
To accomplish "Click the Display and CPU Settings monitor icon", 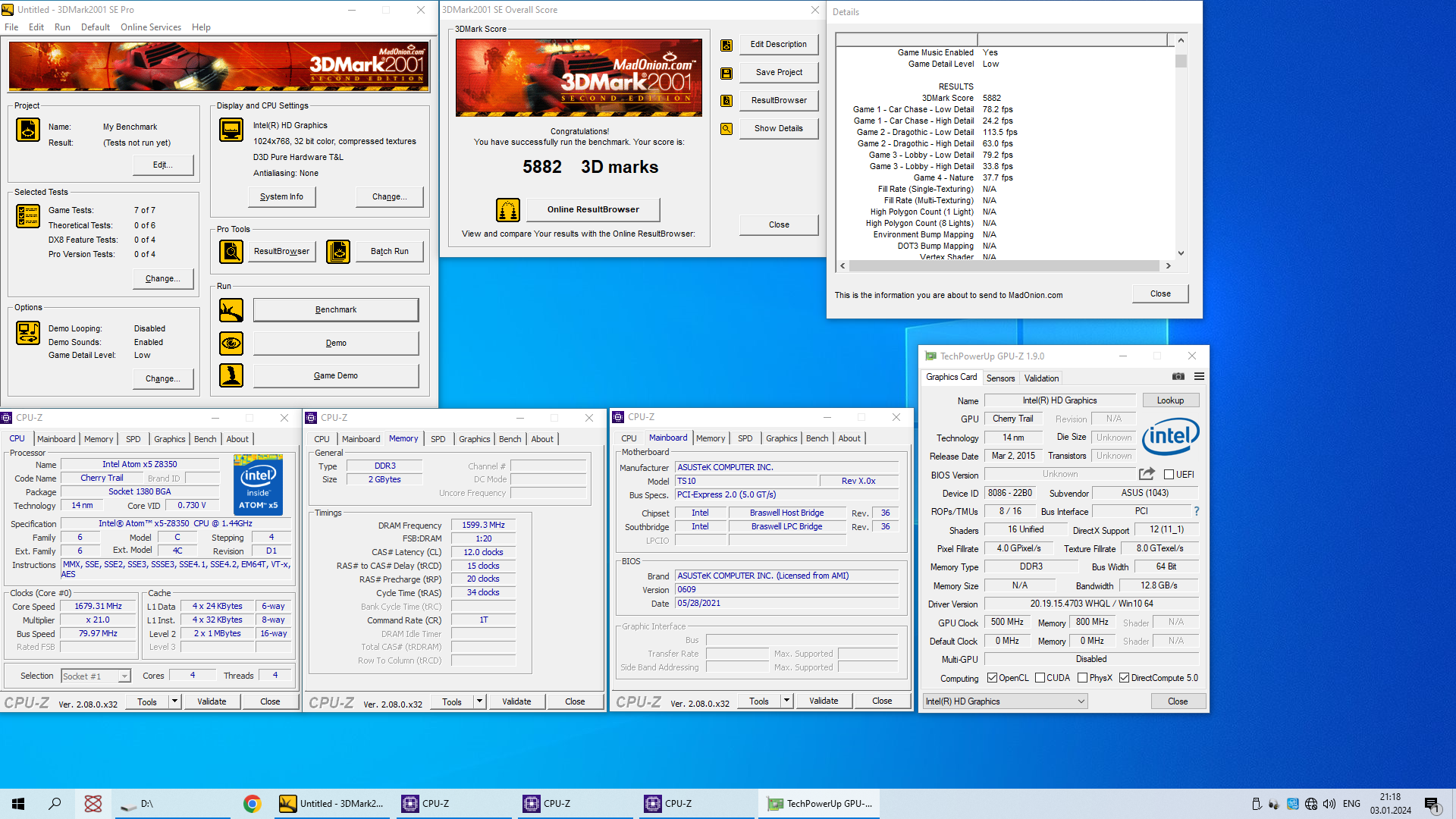I will 231,130.
